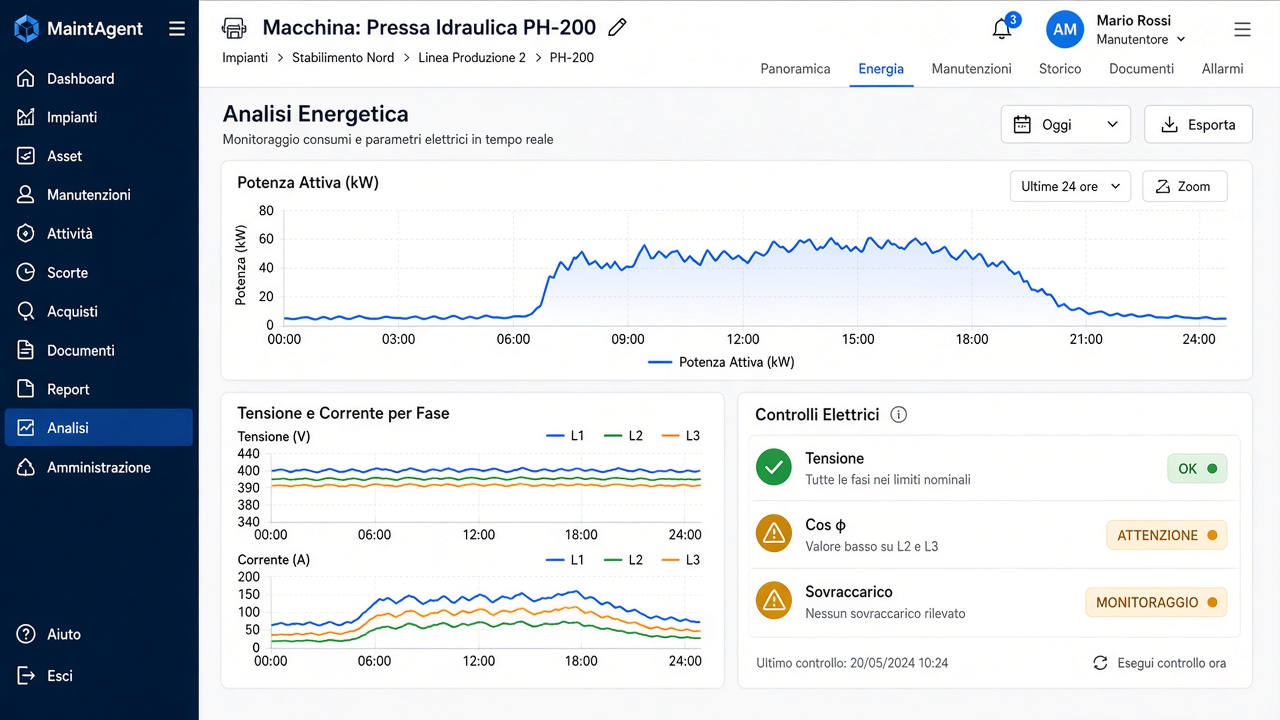Go to Impianti in sidebar

pos(98,117)
